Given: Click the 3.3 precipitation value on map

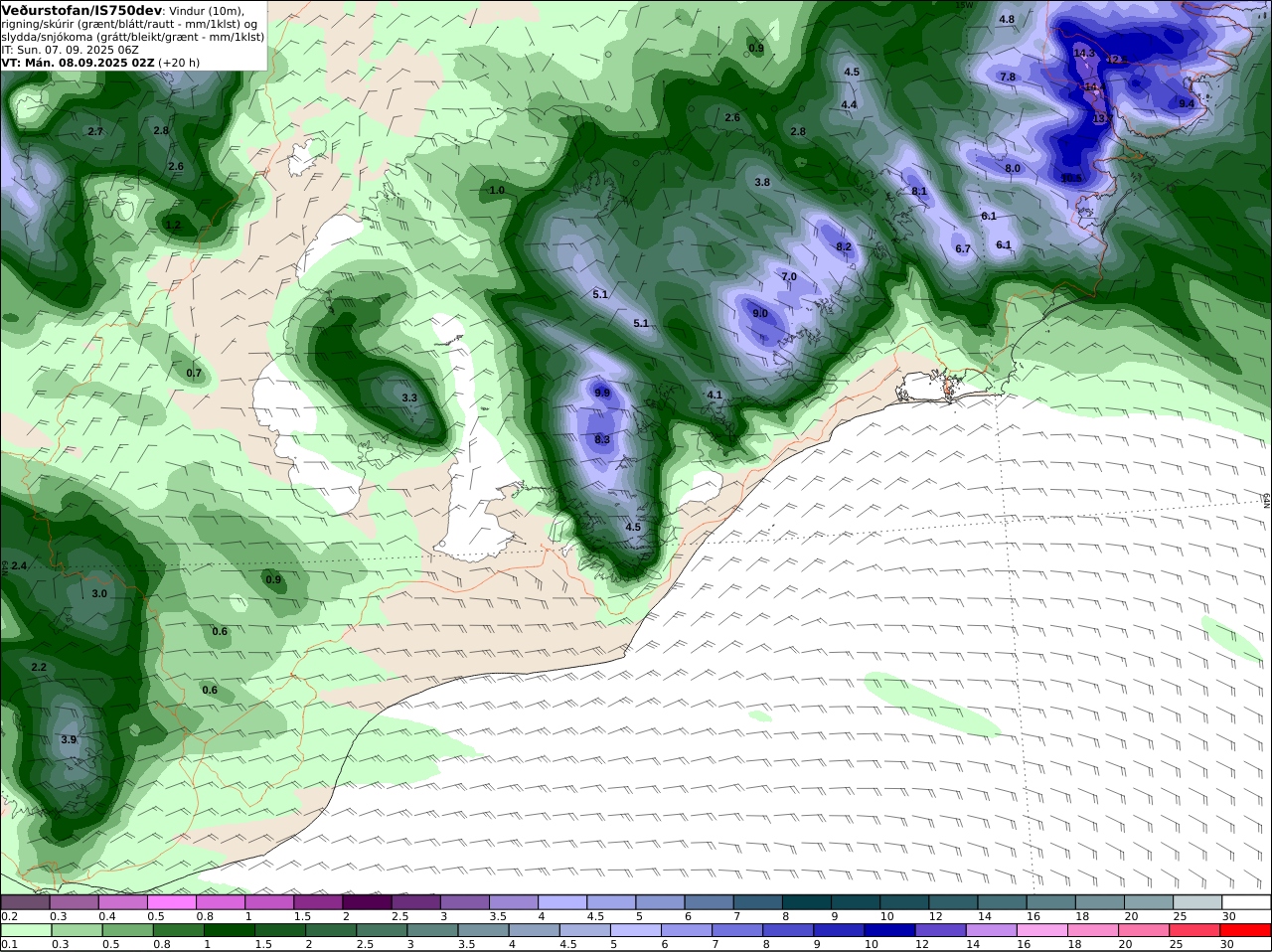Looking at the screenshot, I should 409,397.
